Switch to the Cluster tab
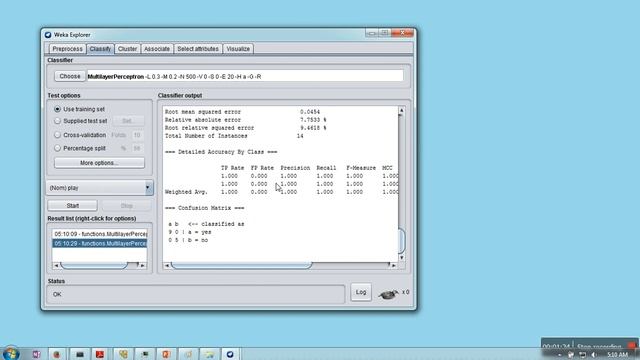The width and height of the screenshot is (640, 360). click(127, 49)
